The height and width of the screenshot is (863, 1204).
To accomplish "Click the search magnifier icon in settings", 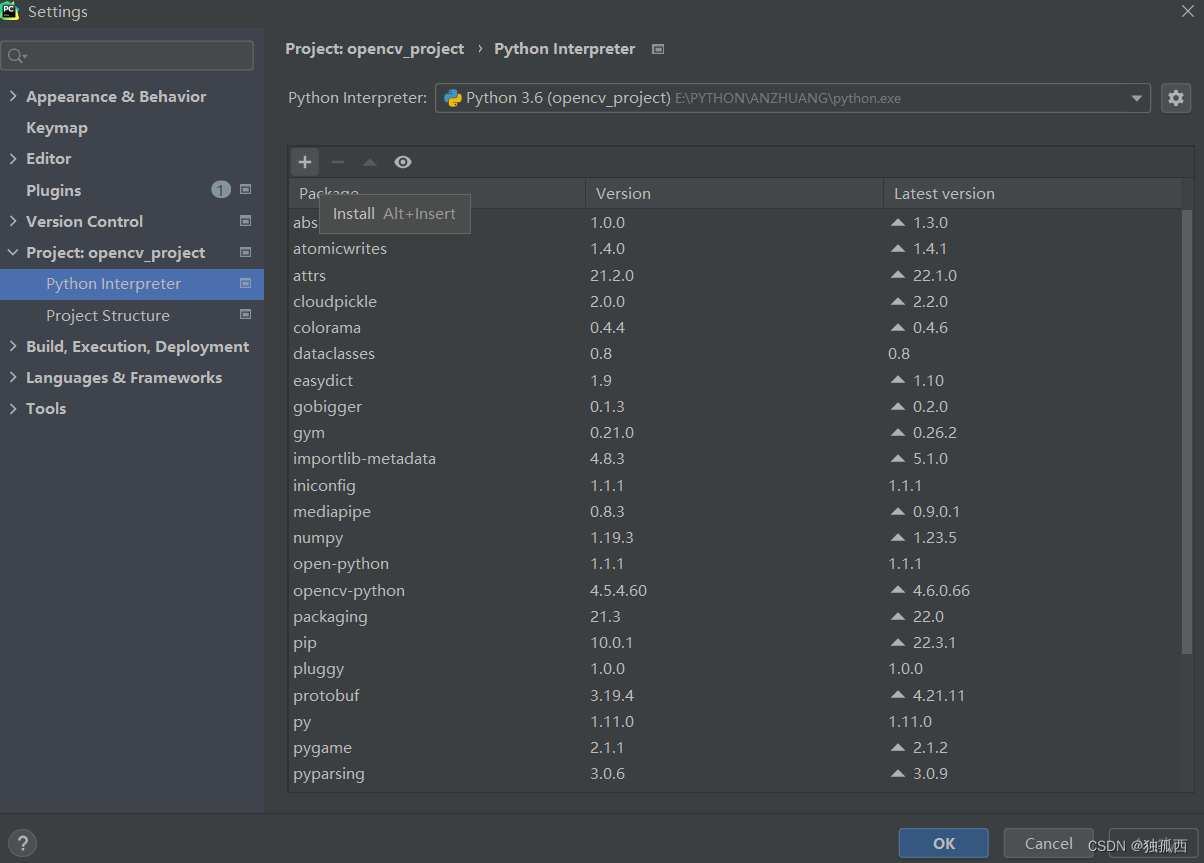I will 18,56.
